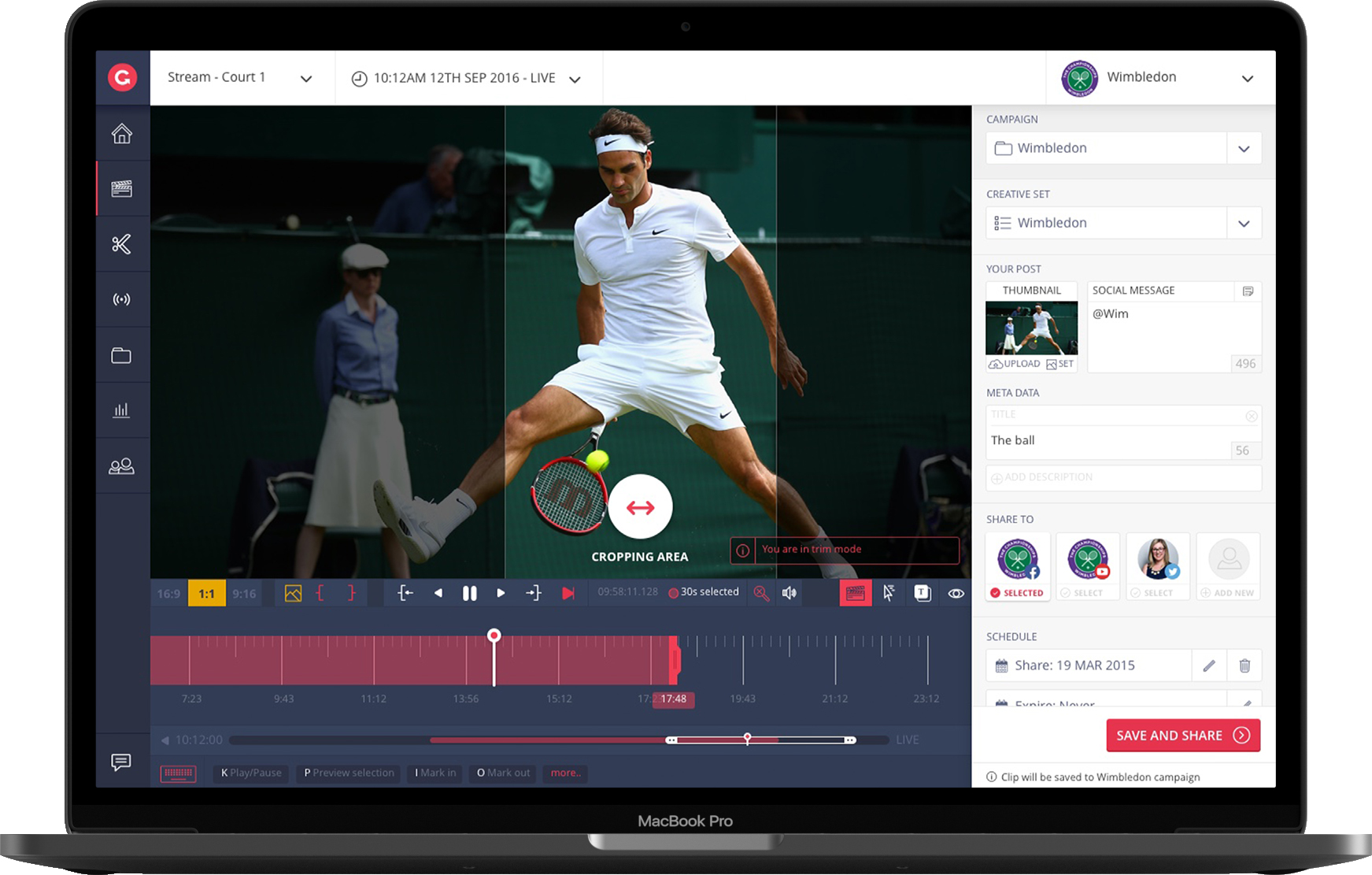Expand the Creative Set dropdown
This screenshot has width=1372, height=875.
tap(1244, 223)
